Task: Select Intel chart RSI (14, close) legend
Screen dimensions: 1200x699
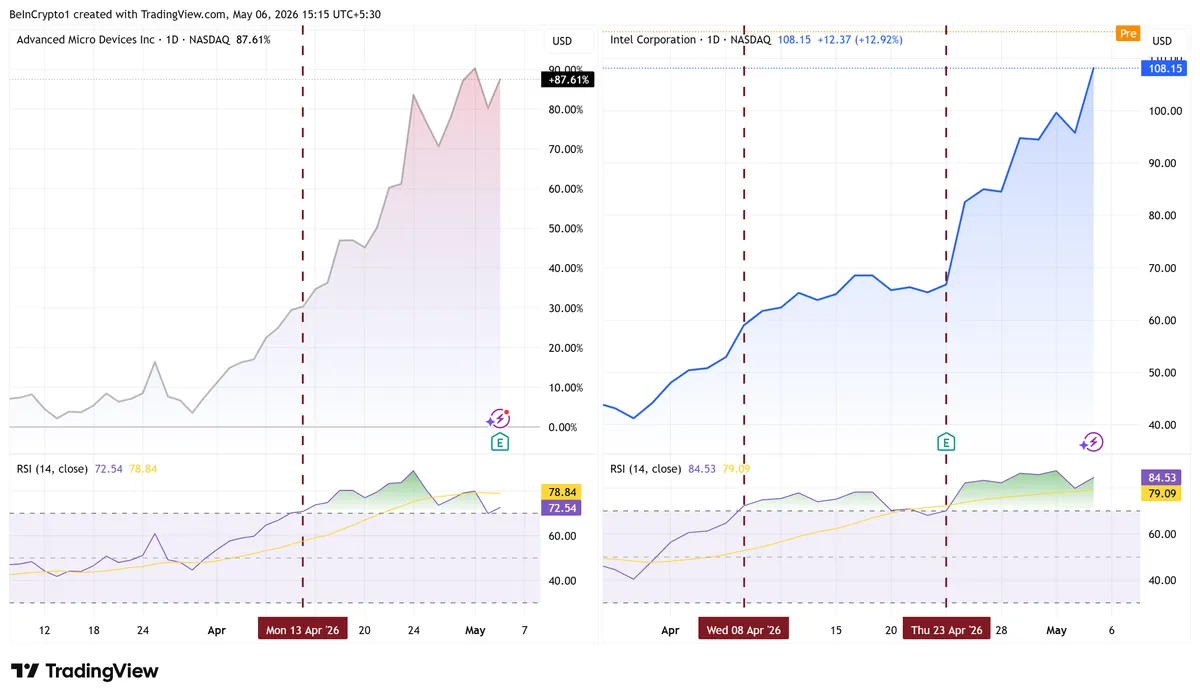Action: (646, 468)
